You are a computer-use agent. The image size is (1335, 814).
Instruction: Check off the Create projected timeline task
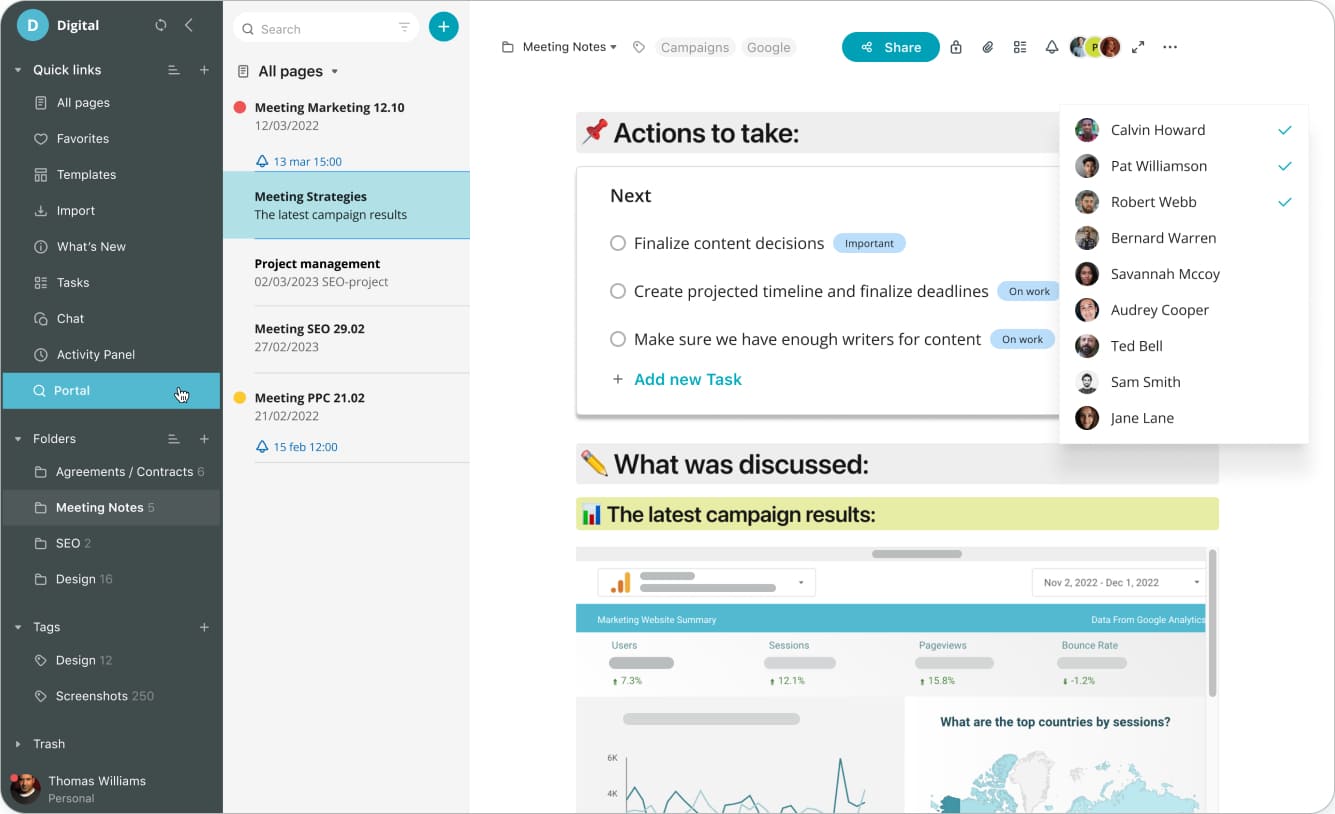point(617,291)
